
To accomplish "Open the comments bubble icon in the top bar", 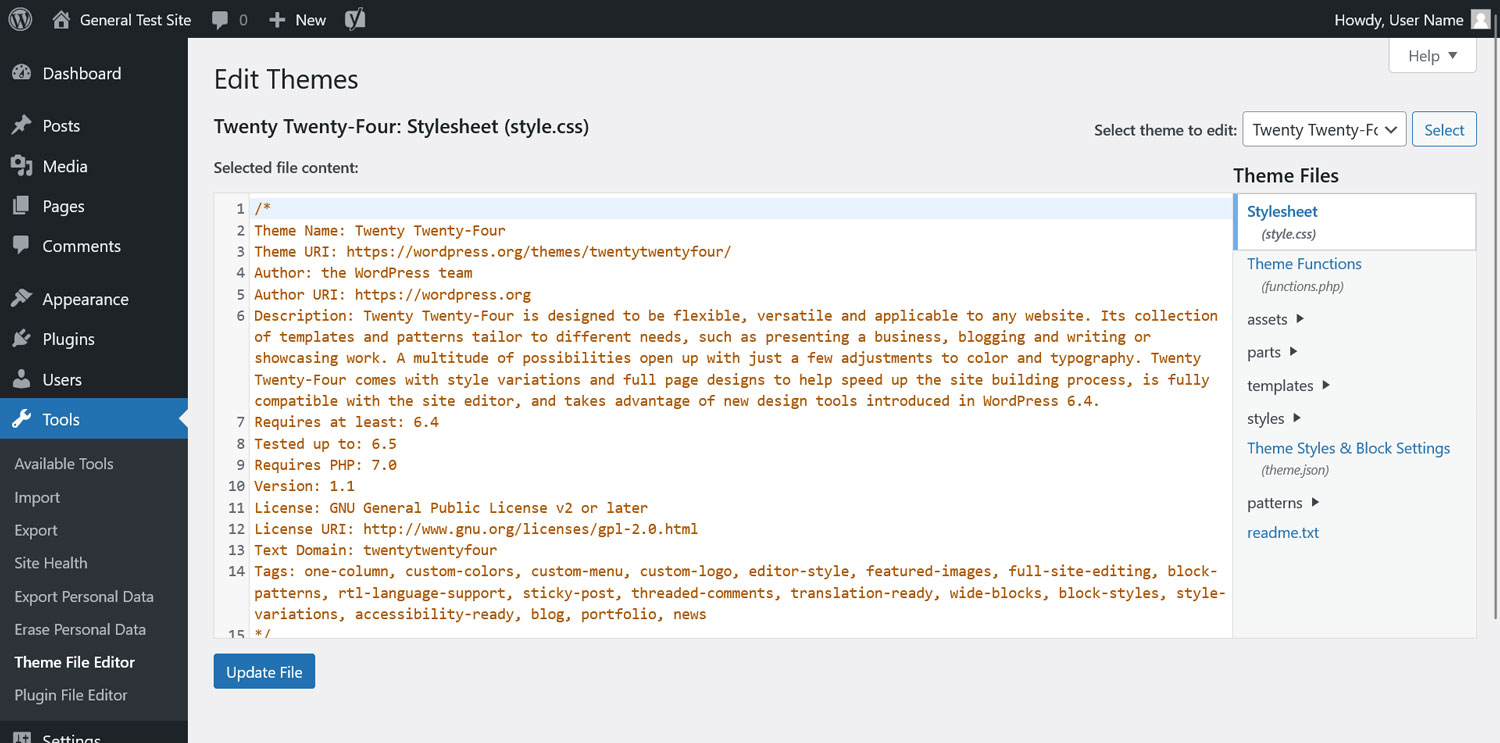I will [217, 19].
